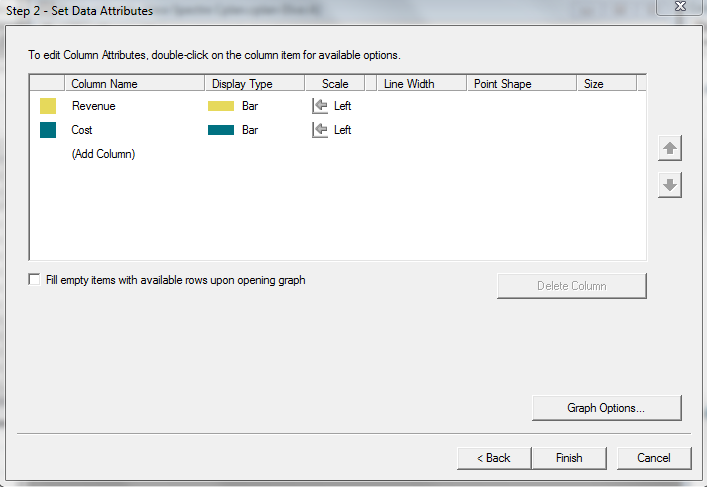Click the (Add Column) entry

tap(103, 154)
